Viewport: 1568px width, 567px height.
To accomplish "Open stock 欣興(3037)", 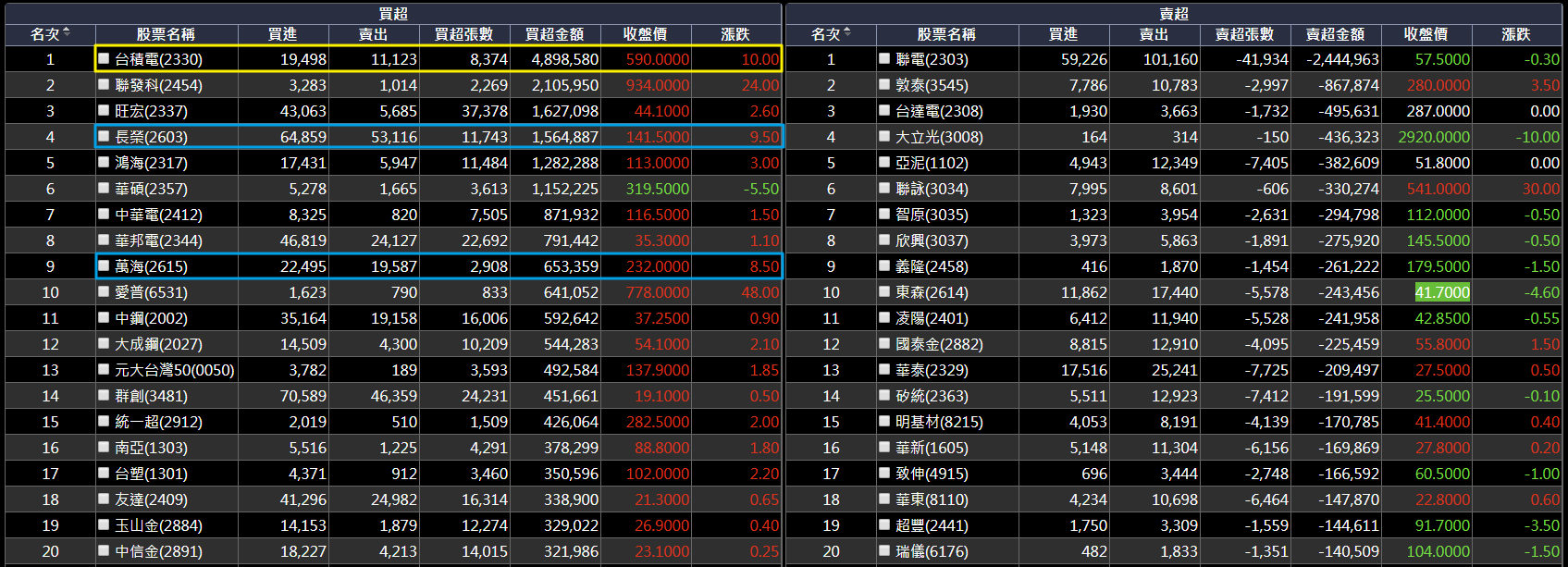I will point(932,240).
